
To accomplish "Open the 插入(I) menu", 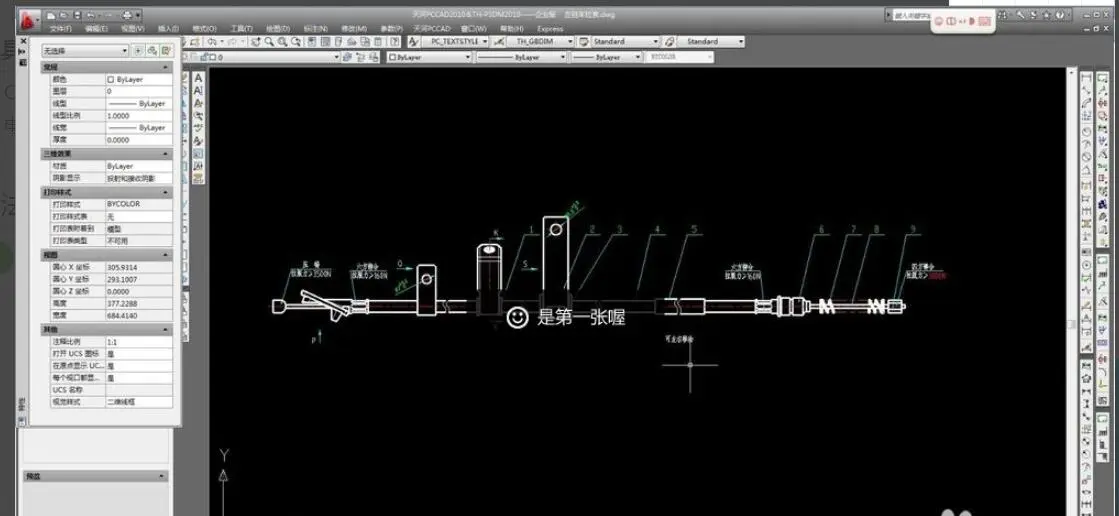I will pos(168,29).
